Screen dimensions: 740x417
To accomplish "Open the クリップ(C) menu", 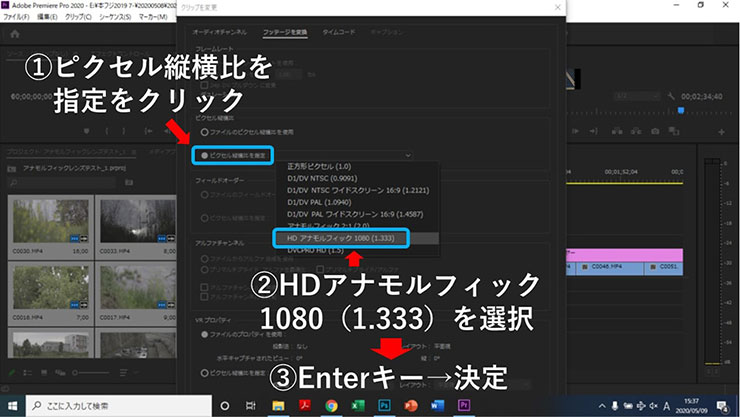I will 78,17.
